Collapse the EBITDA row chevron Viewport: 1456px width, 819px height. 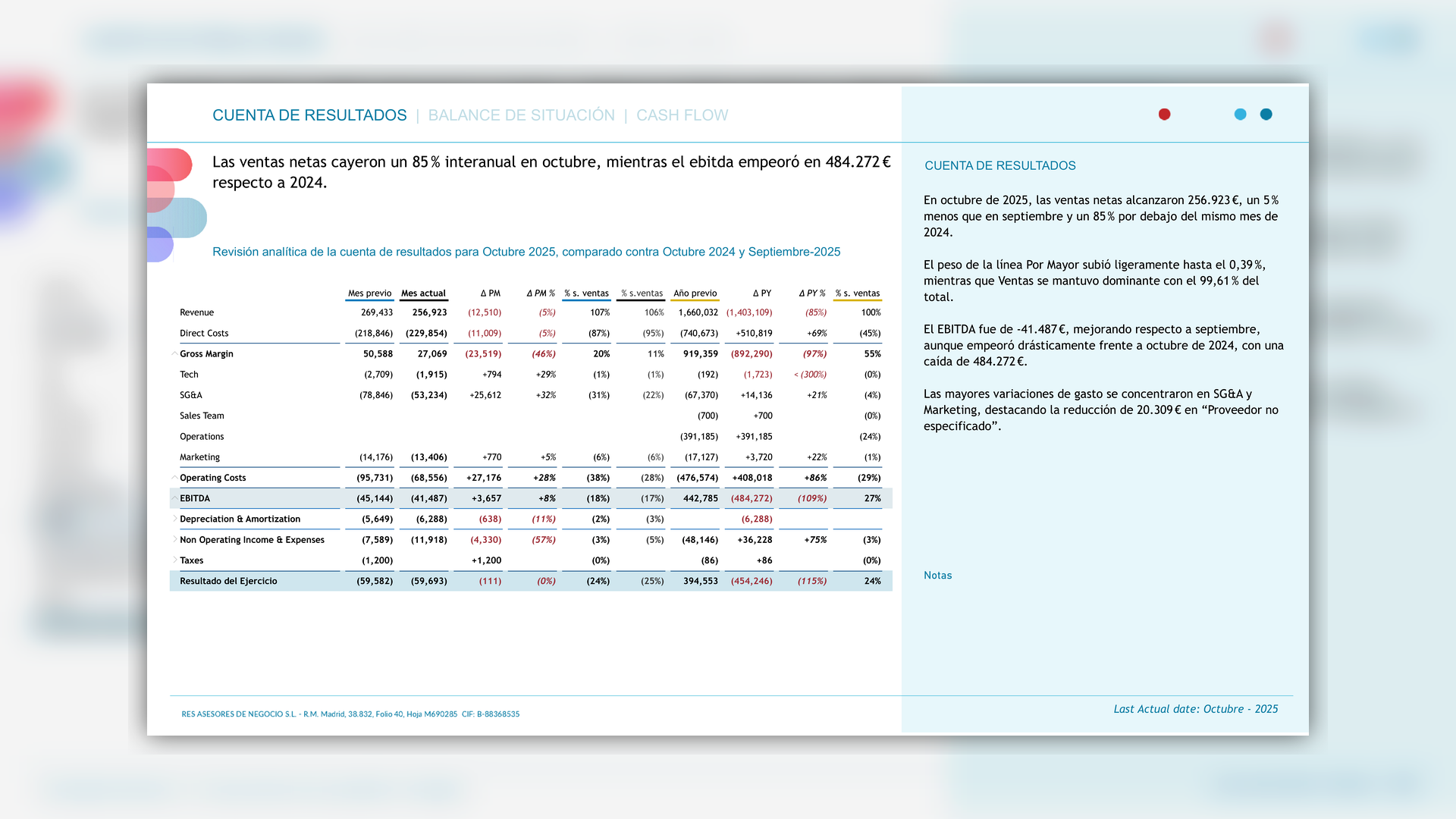[174, 498]
